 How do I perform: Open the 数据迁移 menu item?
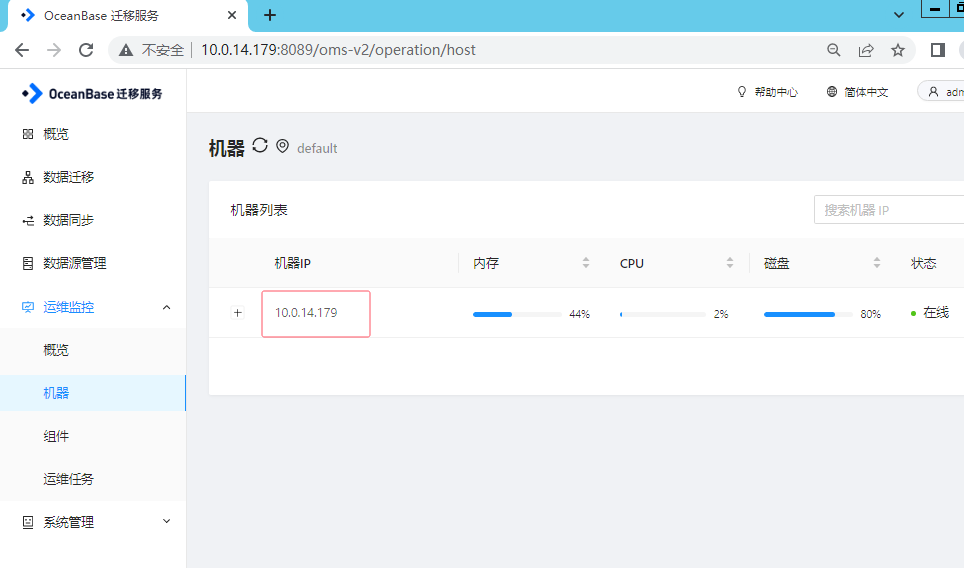pos(68,177)
